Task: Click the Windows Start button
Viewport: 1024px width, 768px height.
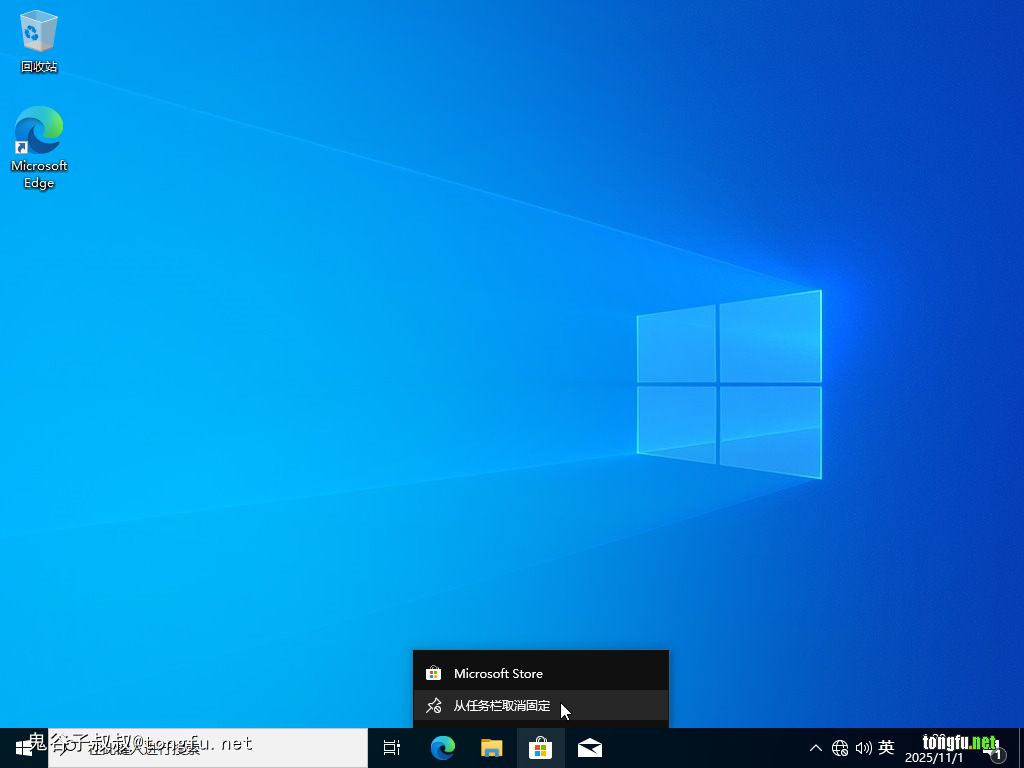Action: tap(24, 747)
